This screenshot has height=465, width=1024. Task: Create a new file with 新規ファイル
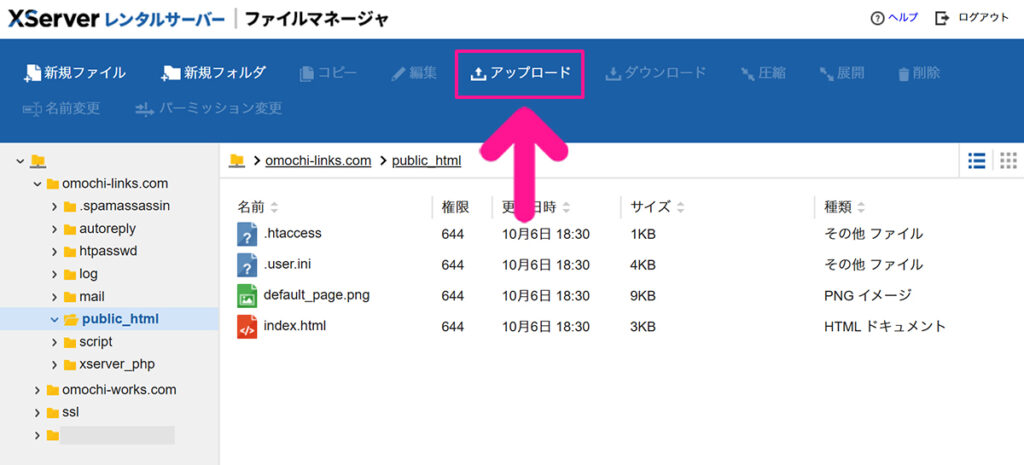click(x=75, y=73)
